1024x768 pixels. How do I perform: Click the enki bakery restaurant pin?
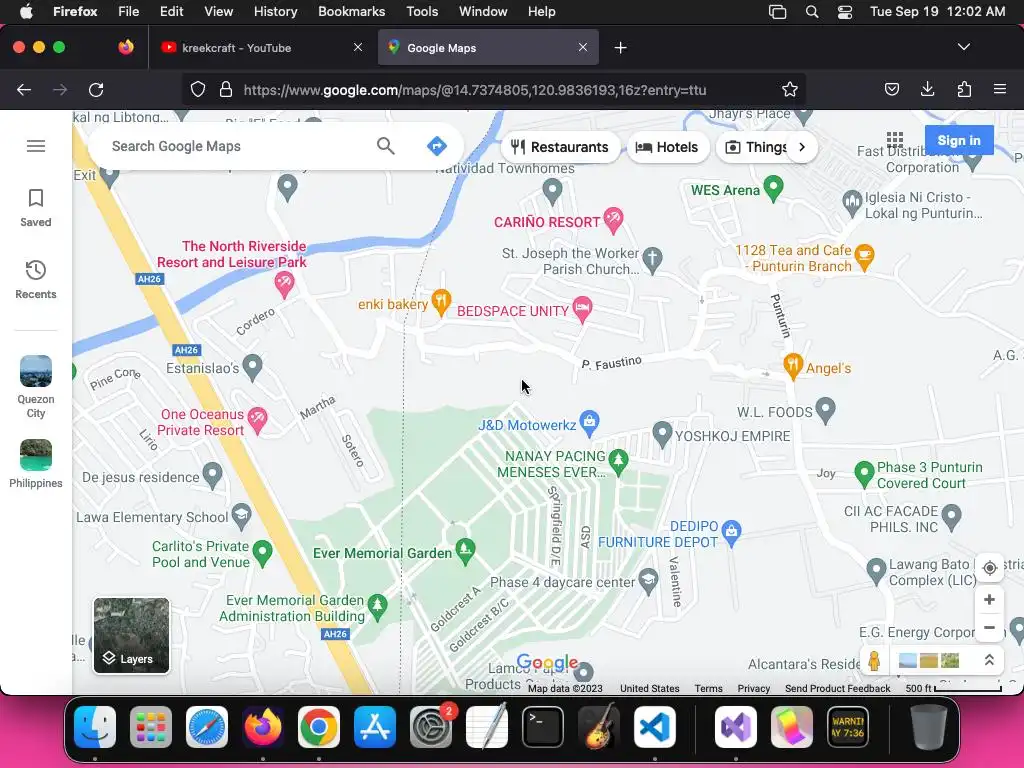441,302
